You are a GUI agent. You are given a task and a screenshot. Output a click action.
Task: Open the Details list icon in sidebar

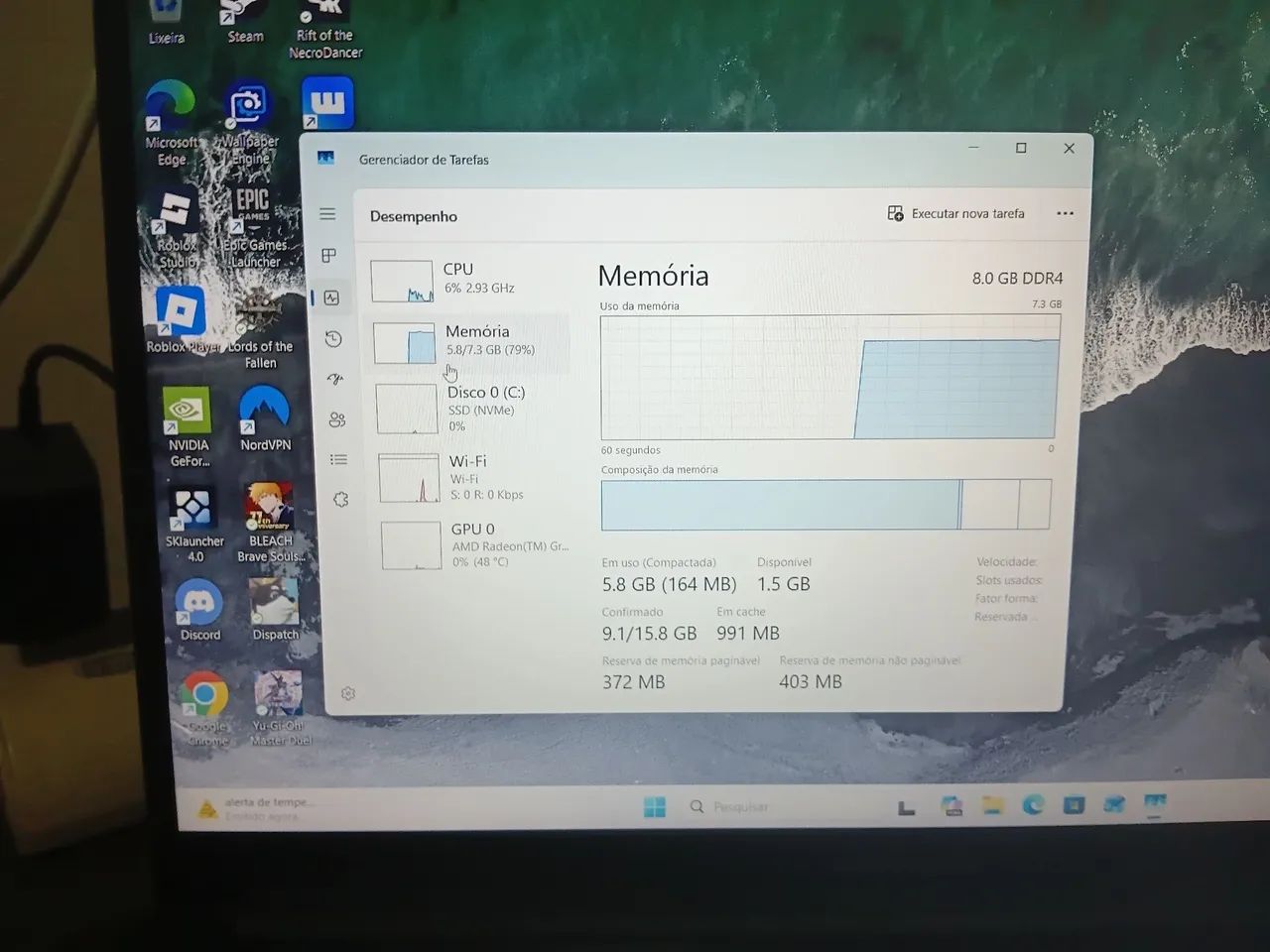pyautogui.click(x=339, y=459)
